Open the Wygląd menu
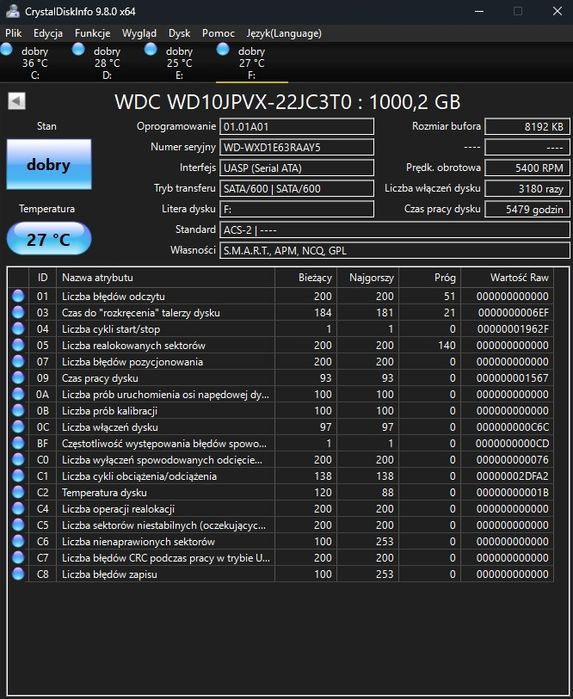 (139, 33)
